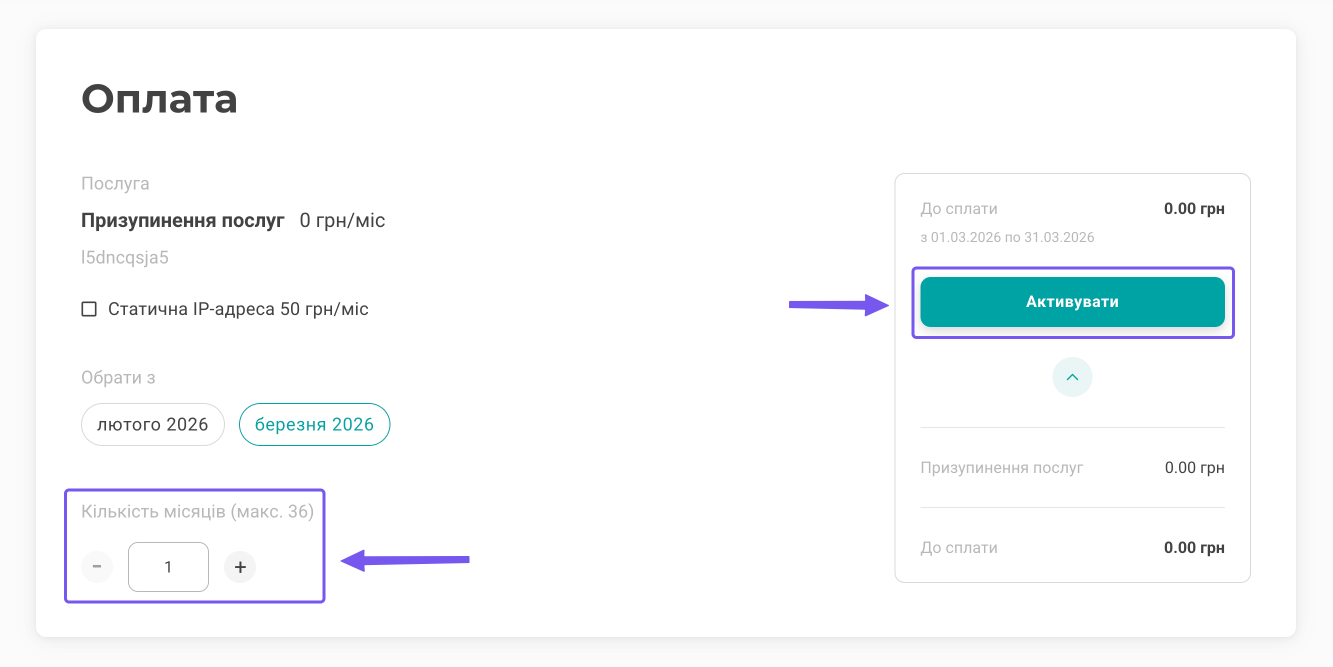Click the bottom total 0.00 грн amount
This screenshot has height=667, width=1333.
tap(1194, 548)
